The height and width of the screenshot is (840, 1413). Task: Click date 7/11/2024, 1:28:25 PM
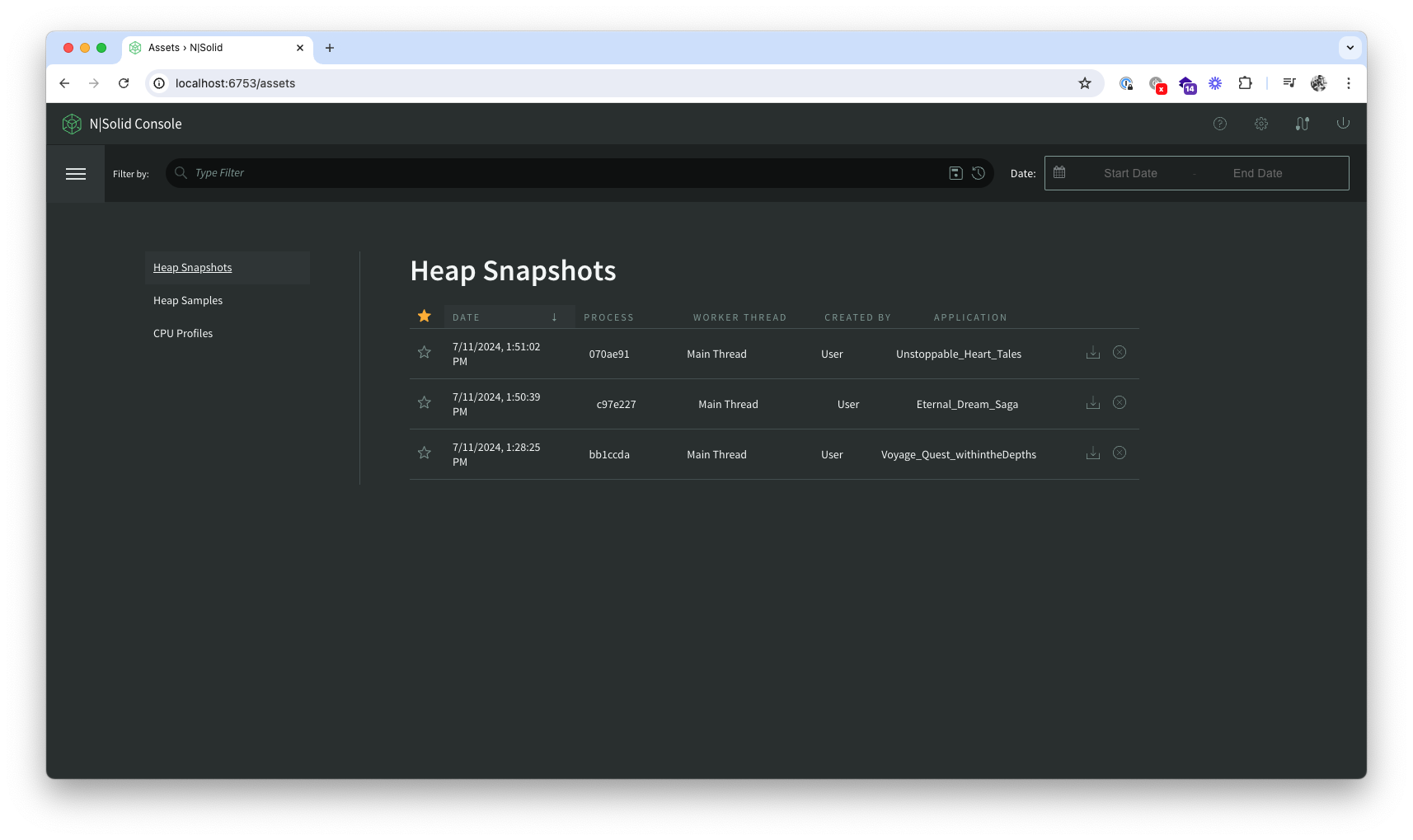click(x=496, y=454)
